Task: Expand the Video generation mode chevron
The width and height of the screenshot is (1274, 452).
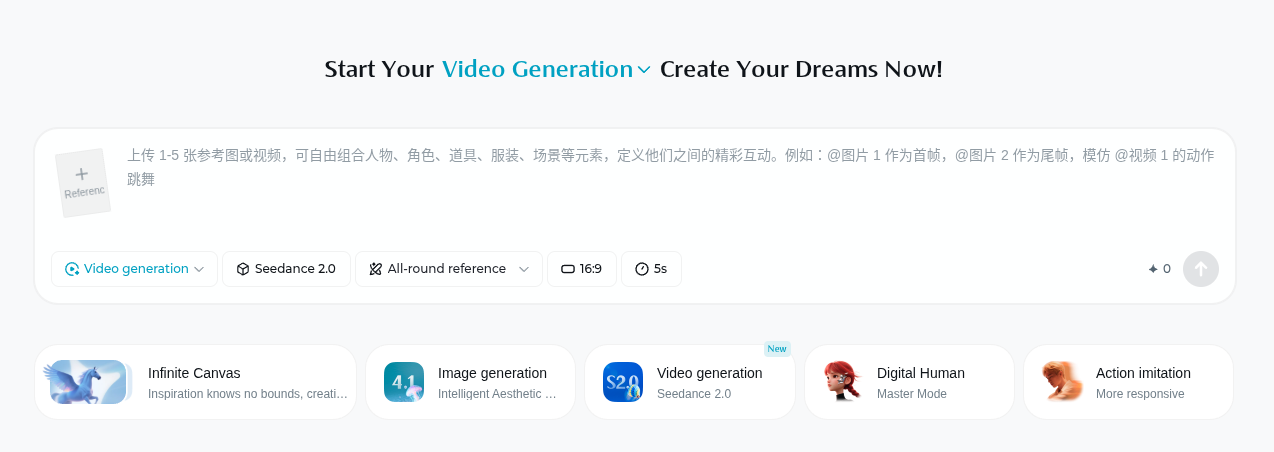Action: (199, 269)
